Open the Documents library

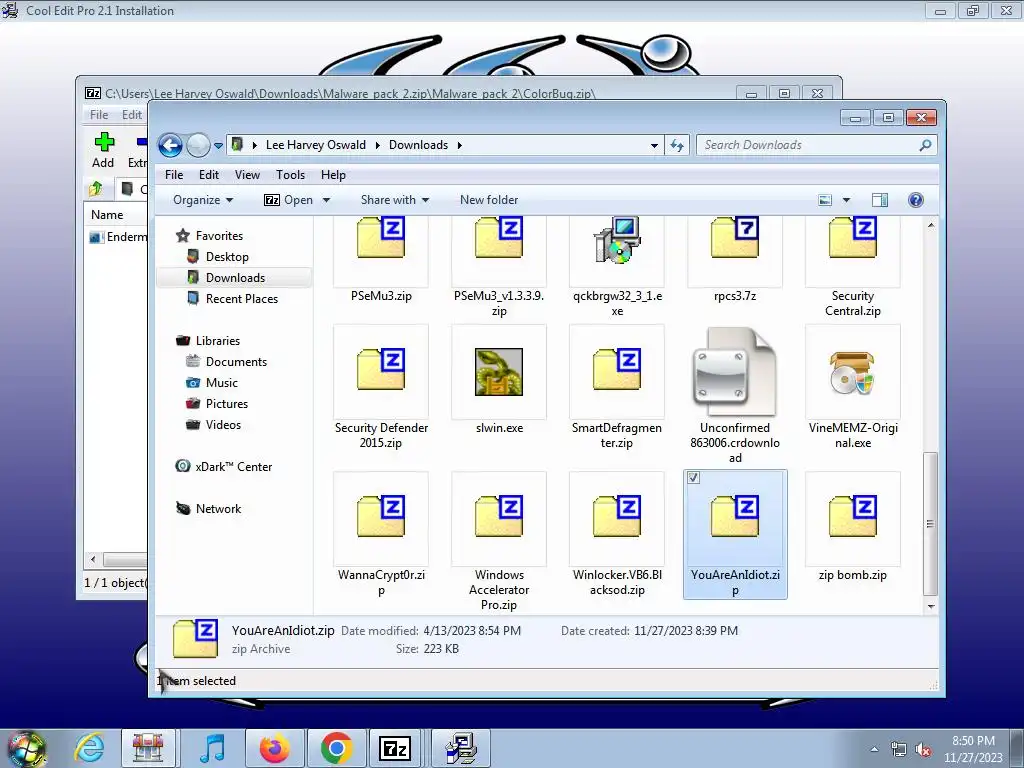[236, 362]
